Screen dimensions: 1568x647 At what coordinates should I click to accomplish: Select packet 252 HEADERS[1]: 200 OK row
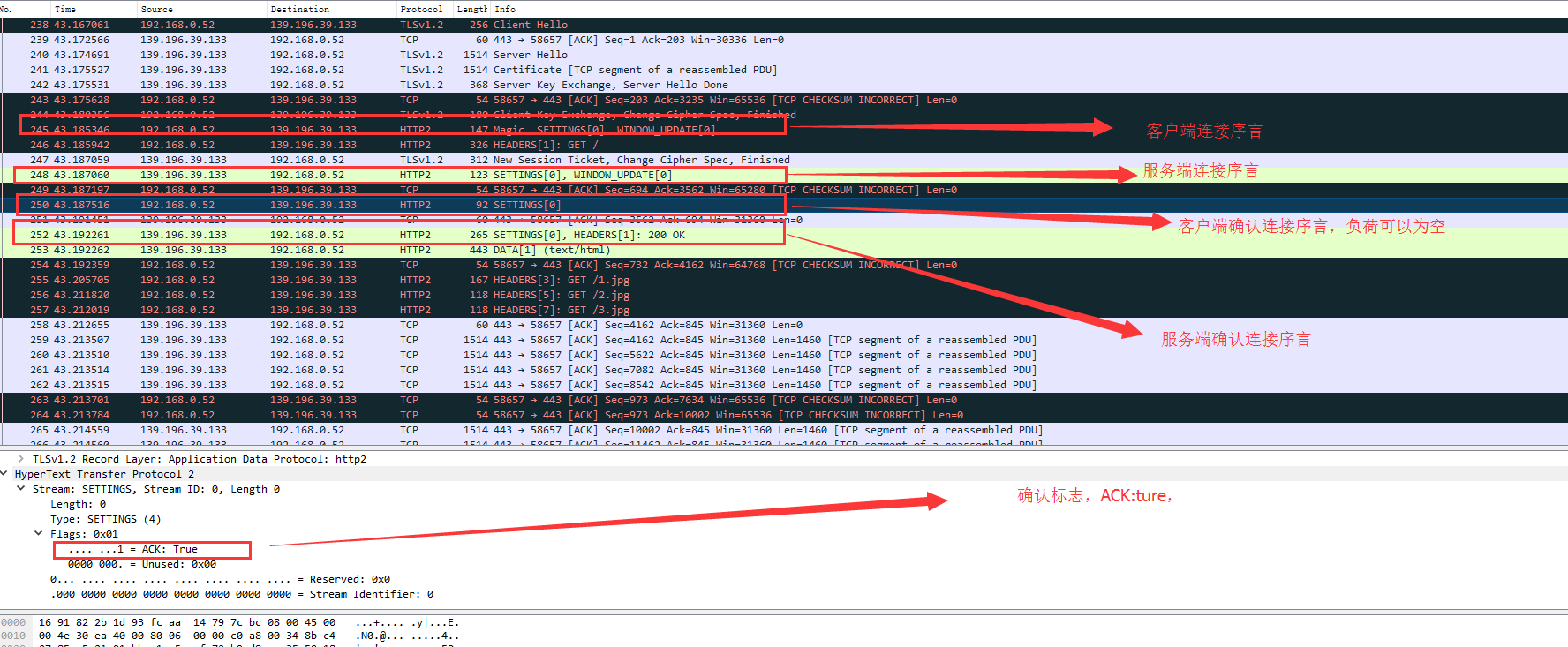(784, 235)
